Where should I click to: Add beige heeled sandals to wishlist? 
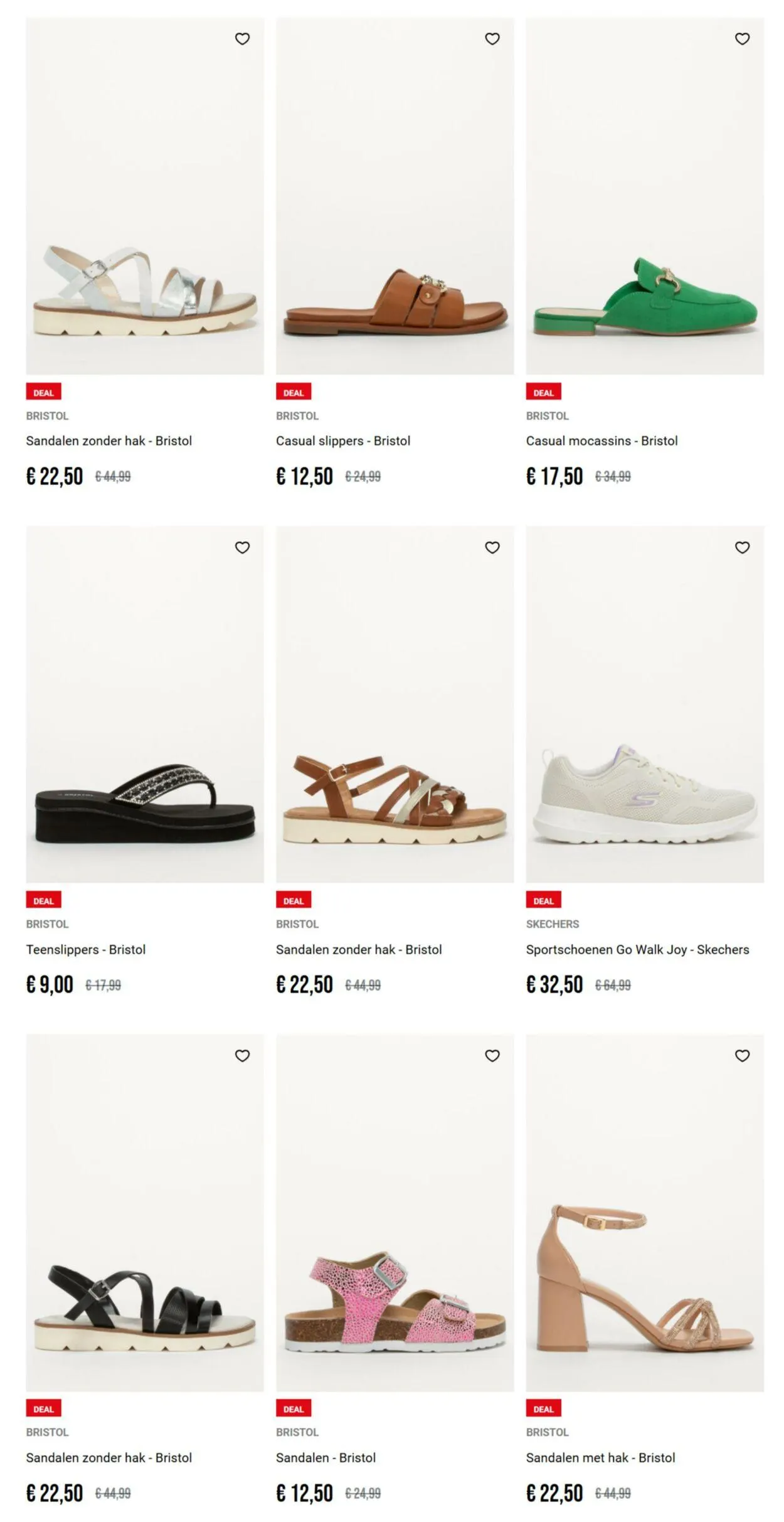742,1056
